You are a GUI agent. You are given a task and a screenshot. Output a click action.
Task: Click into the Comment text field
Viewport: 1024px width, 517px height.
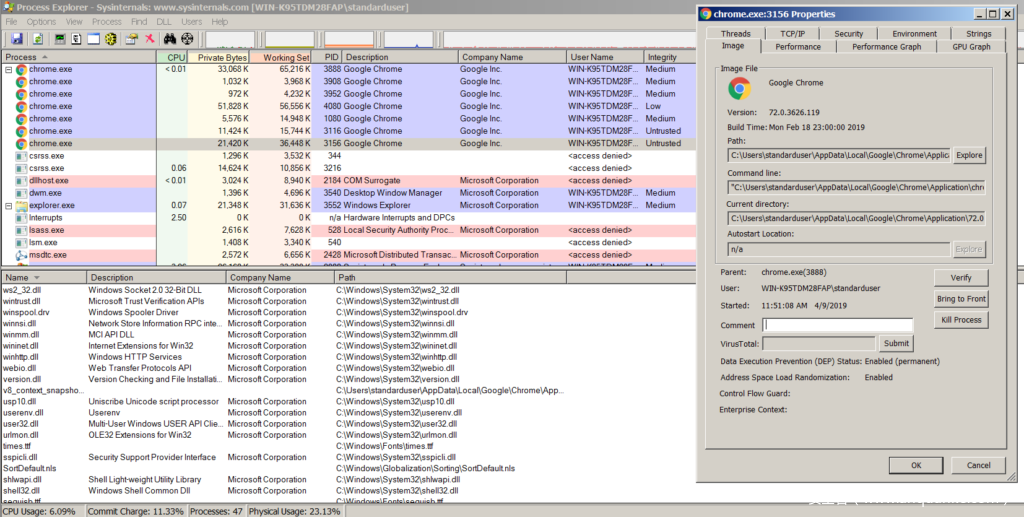click(837, 325)
